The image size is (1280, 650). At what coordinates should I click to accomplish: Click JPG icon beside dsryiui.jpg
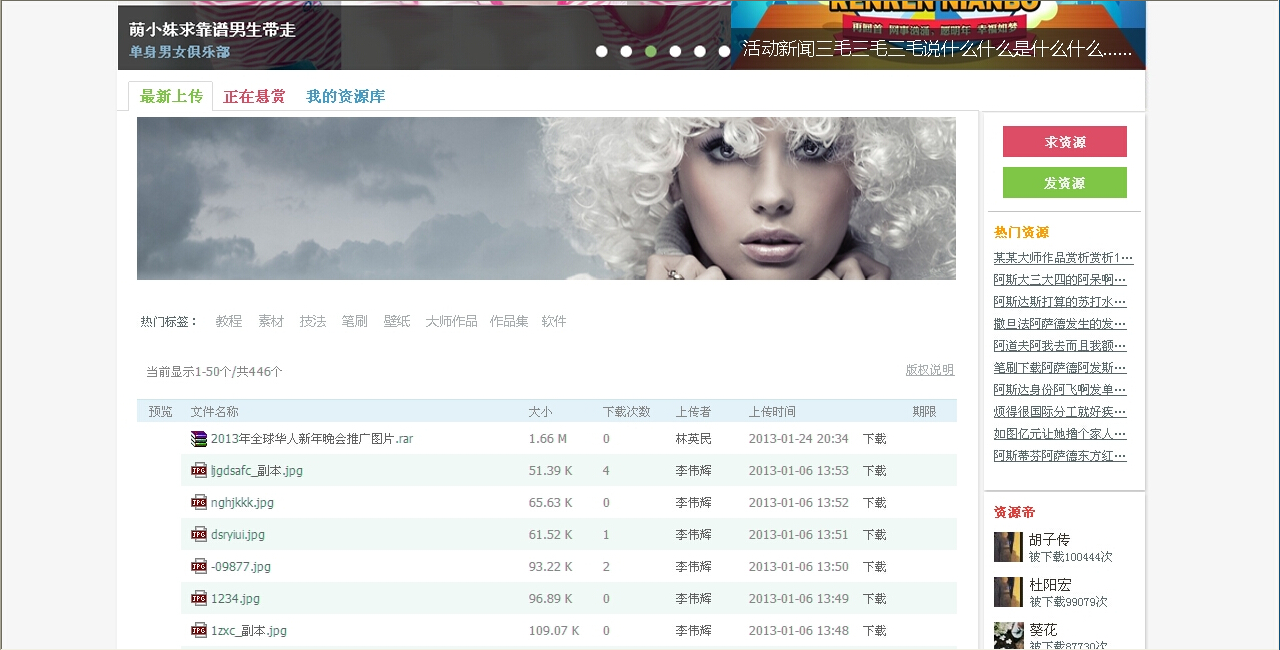tap(199, 535)
